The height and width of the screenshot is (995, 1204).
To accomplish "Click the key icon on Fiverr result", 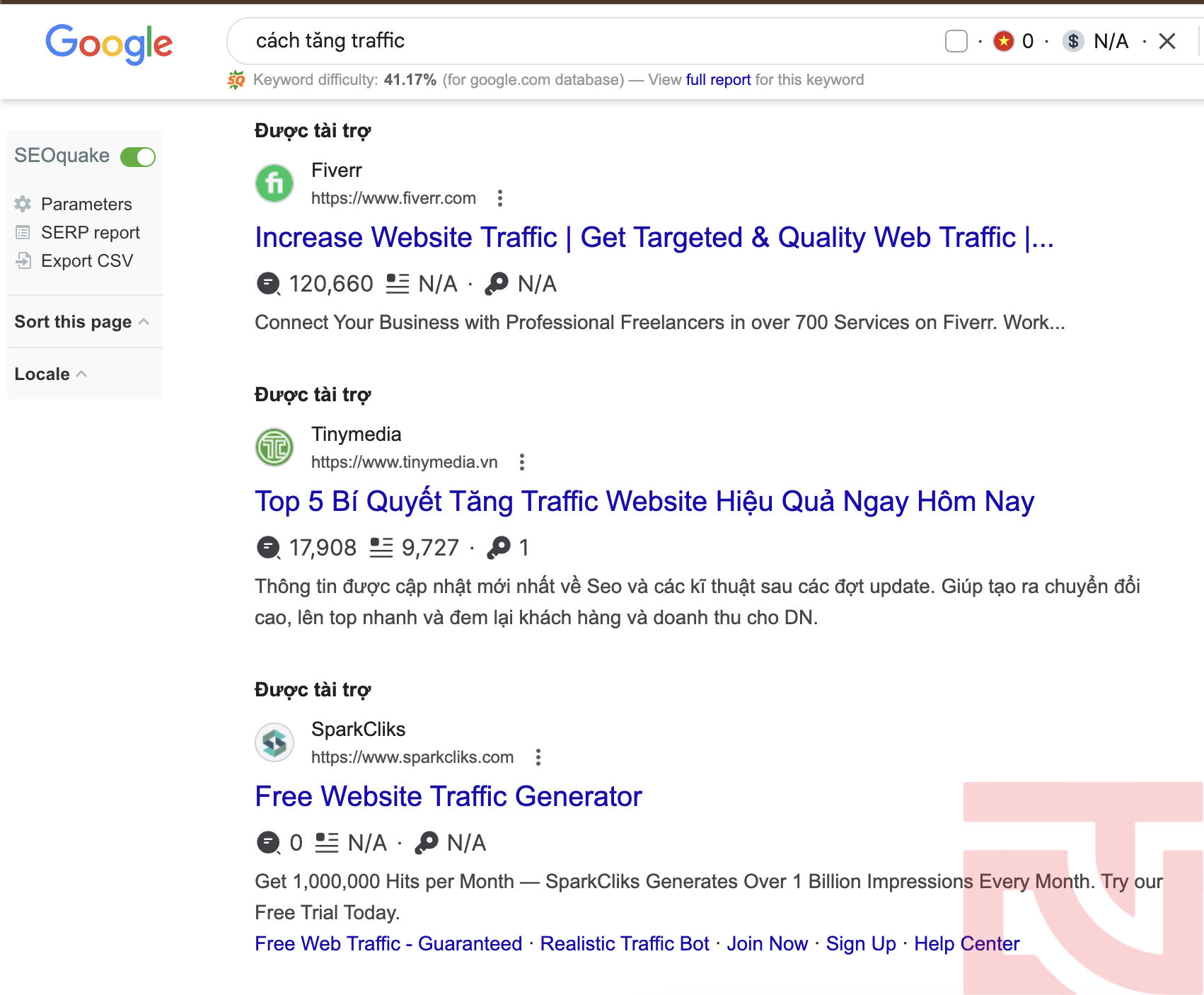I will [497, 284].
